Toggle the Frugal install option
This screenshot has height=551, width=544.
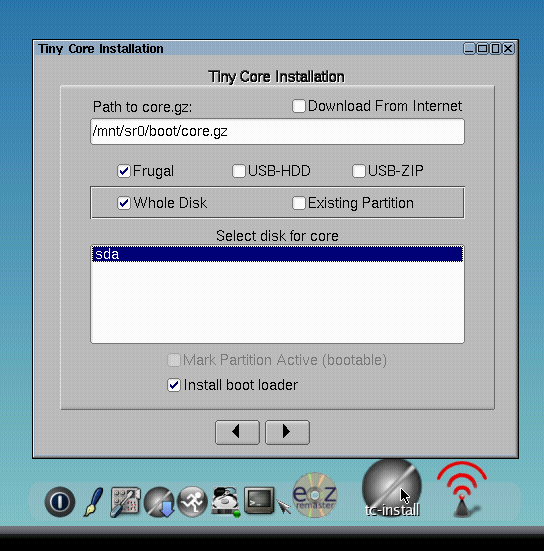(124, 171)
